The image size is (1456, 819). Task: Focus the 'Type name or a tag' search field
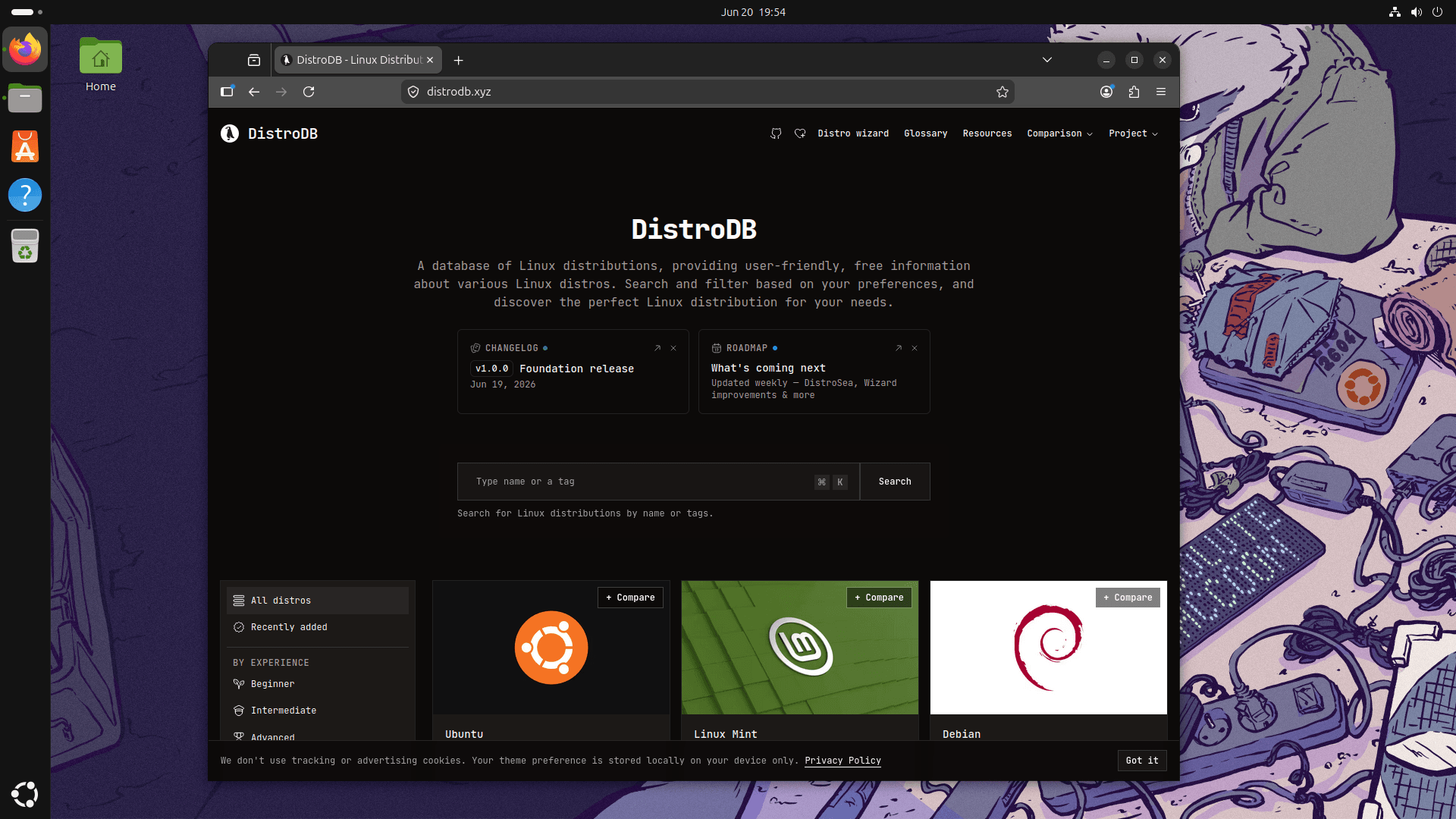(658, 482)
